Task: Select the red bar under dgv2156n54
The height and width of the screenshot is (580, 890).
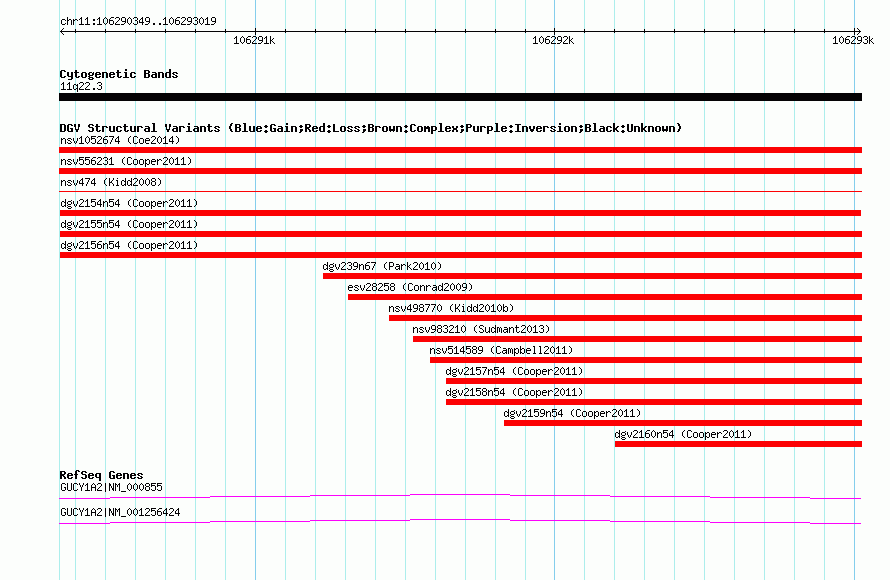Action: pos(460,255)
